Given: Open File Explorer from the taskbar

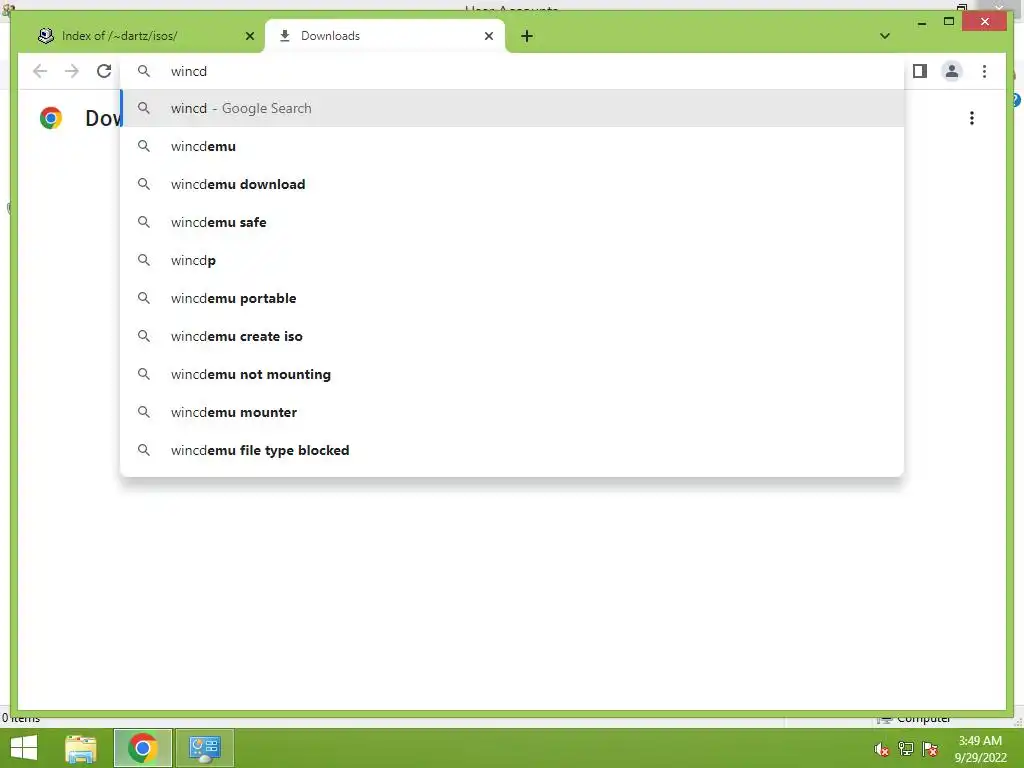Looking at the screenshot, I should (x=81, y=748).
